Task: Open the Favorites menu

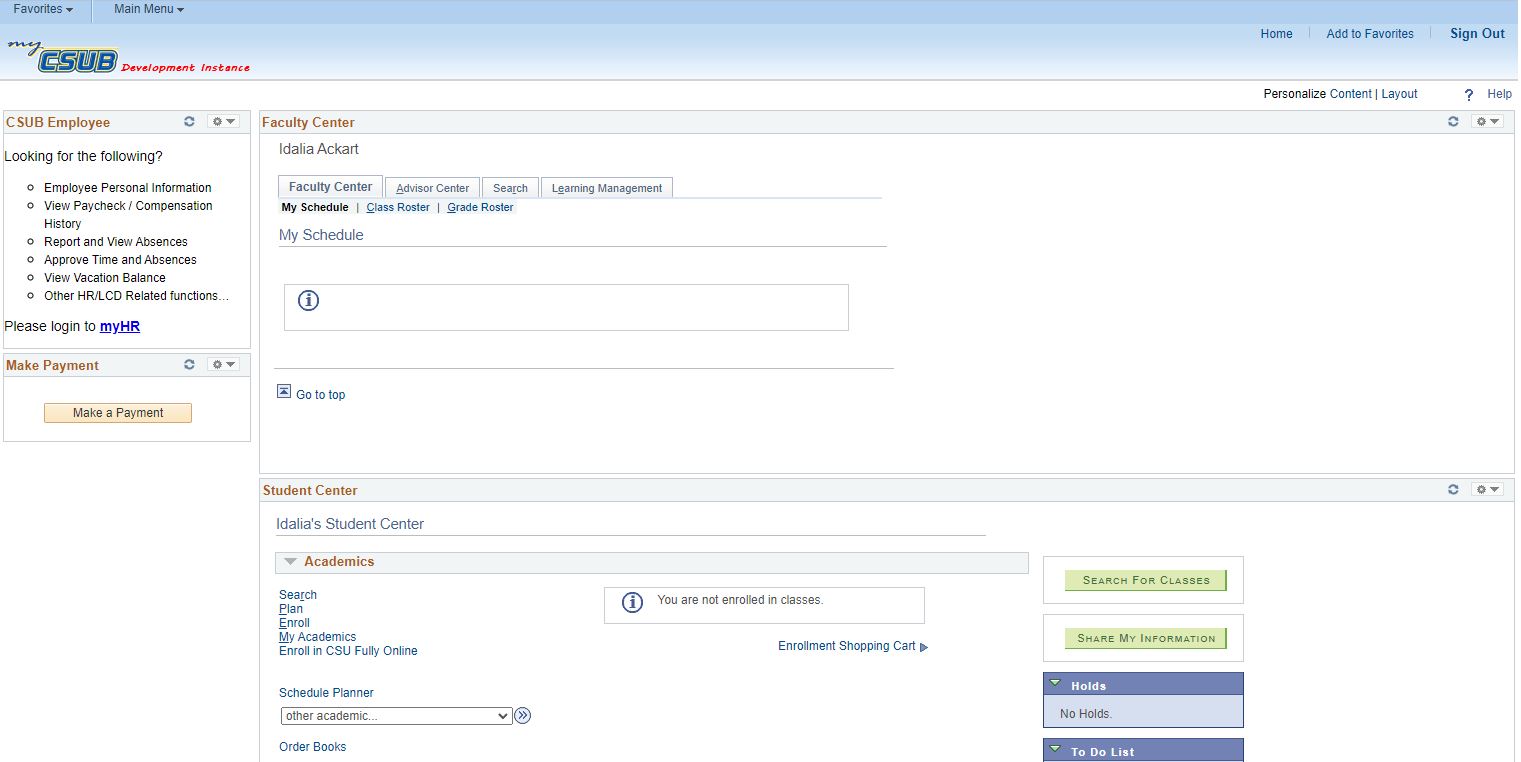Action: point(43,9)
